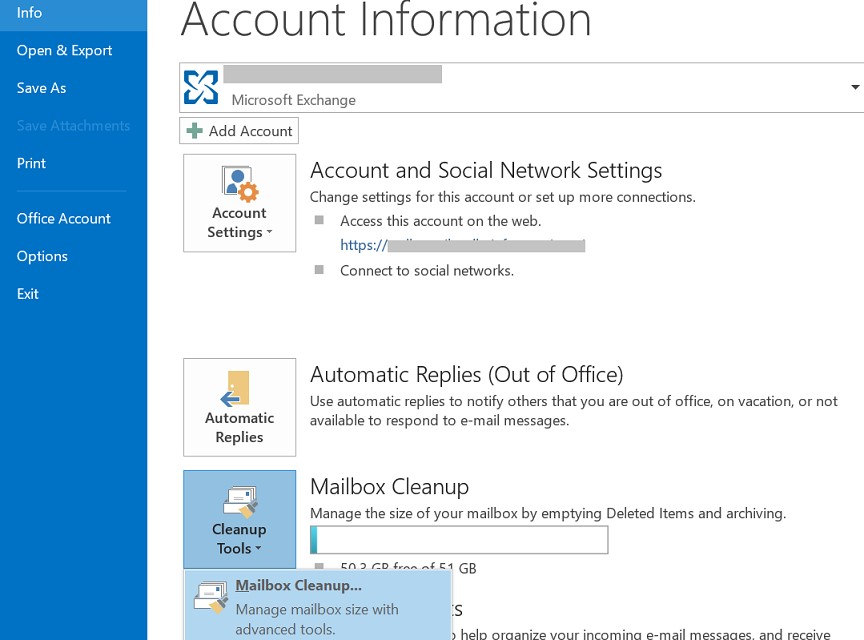Click 'Connect to social networks.' text
The height and width of the screenshot is (640, 864).
pyautogui.click(x=426, y=271)
